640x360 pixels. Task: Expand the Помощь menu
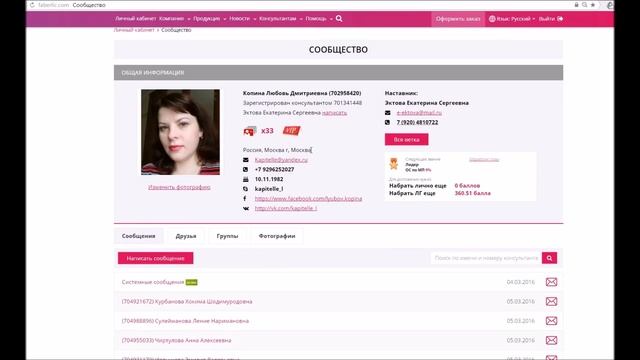pyautogui.click(x=319, y=19)
